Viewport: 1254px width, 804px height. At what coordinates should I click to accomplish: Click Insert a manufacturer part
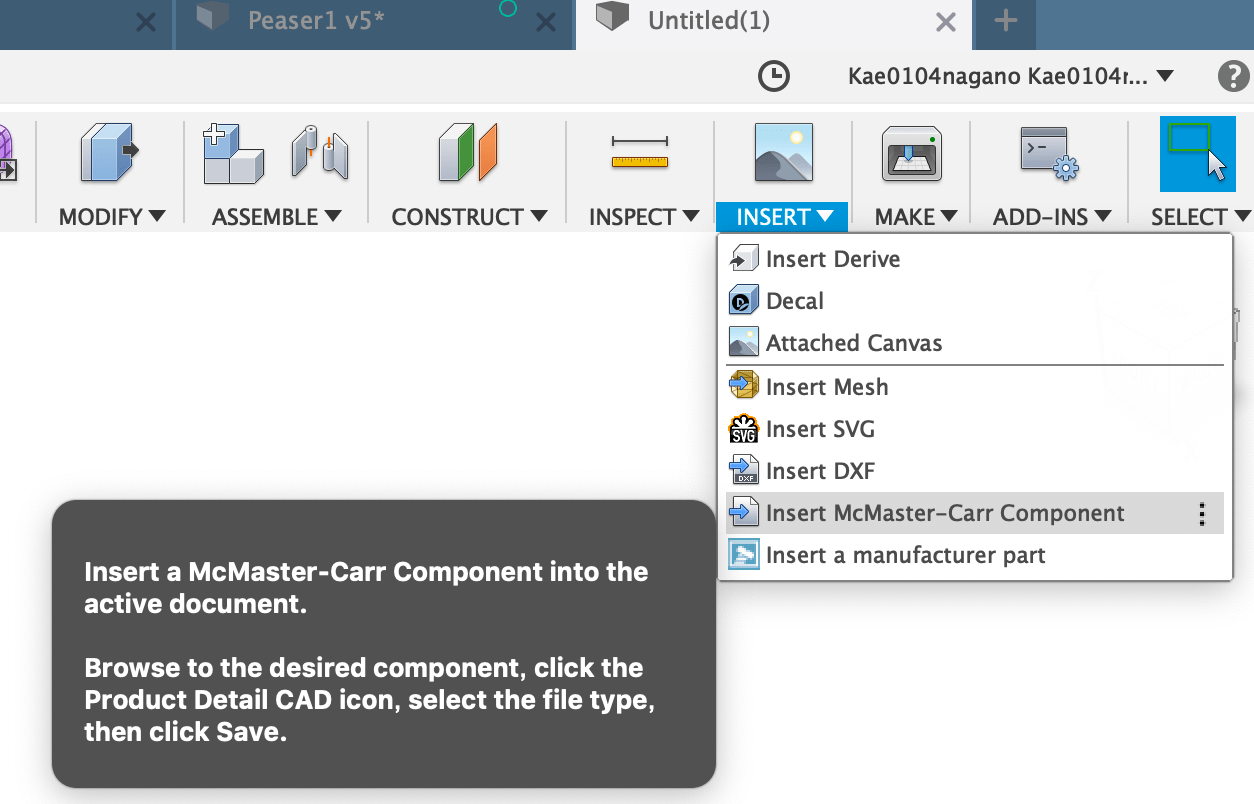click(x=905, y=555)
